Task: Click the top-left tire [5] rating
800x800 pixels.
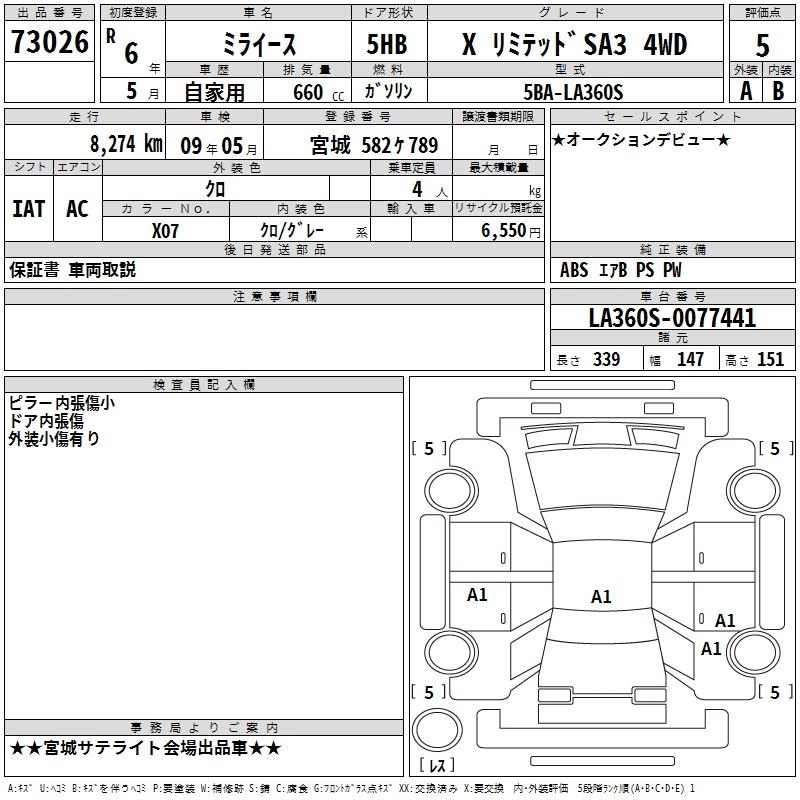Action: pyautogui.click(x=429, y=449)
